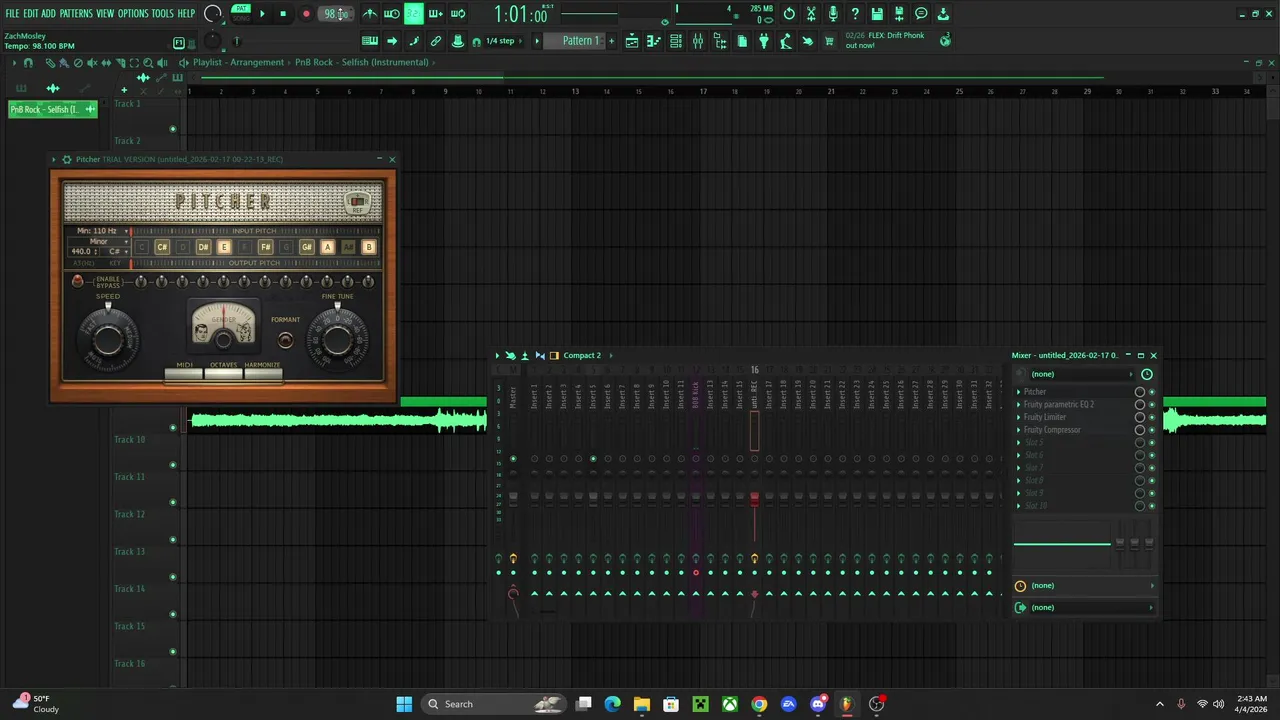Open the PATTERNS menu
Viewport: 1280px width, 720px height.
click(x=76, y=14)
